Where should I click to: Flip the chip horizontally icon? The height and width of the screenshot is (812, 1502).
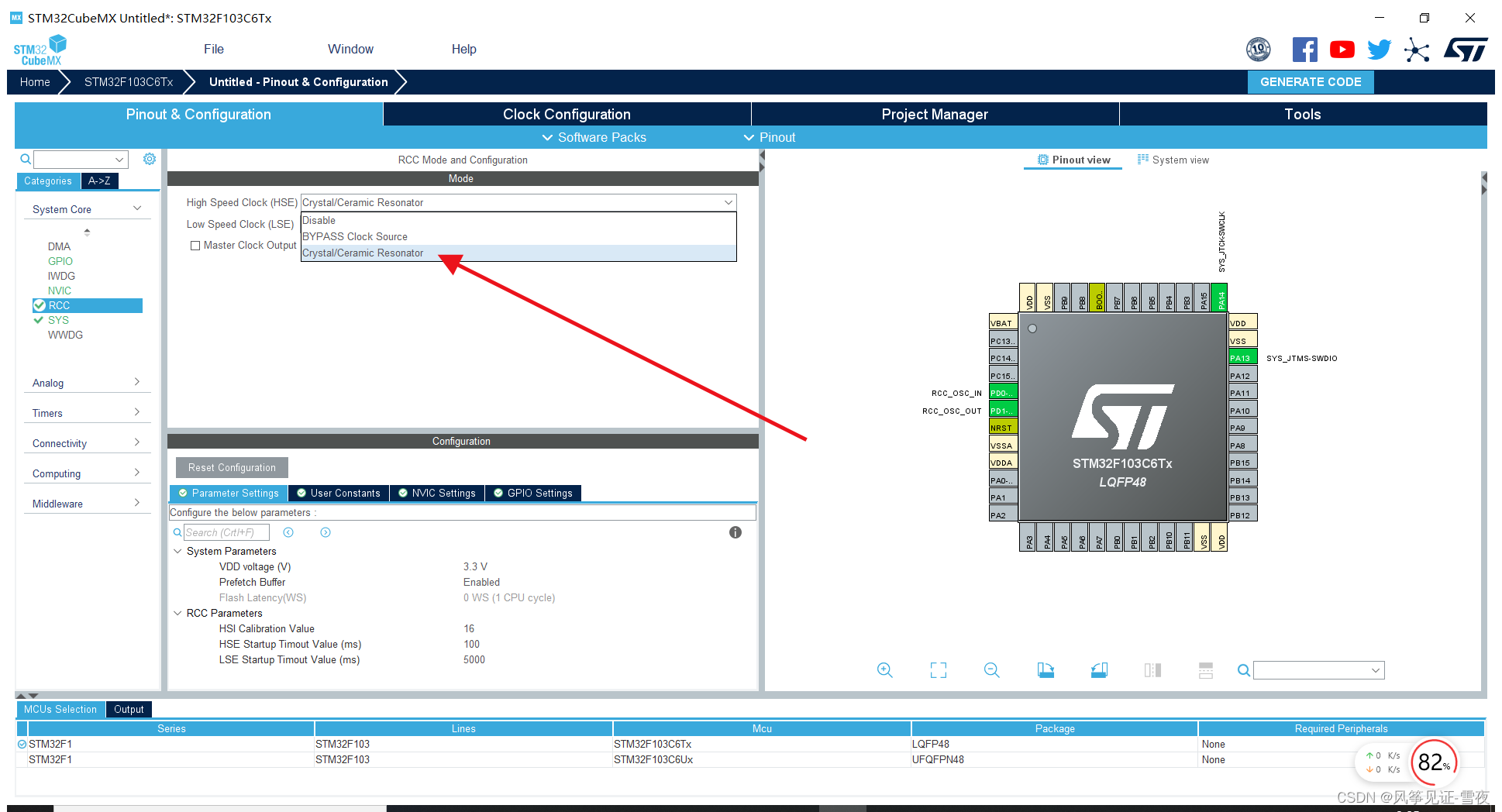coord(1152,670)
